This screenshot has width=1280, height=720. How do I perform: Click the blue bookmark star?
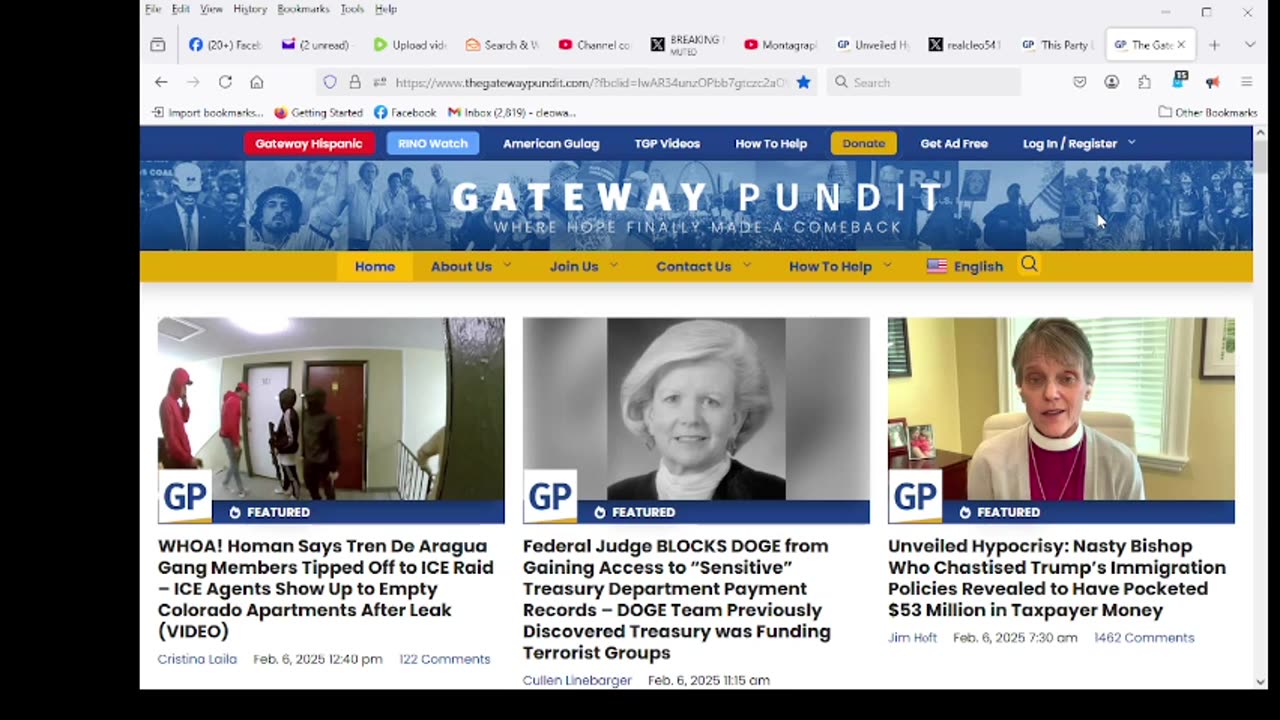tap(803, 82)
